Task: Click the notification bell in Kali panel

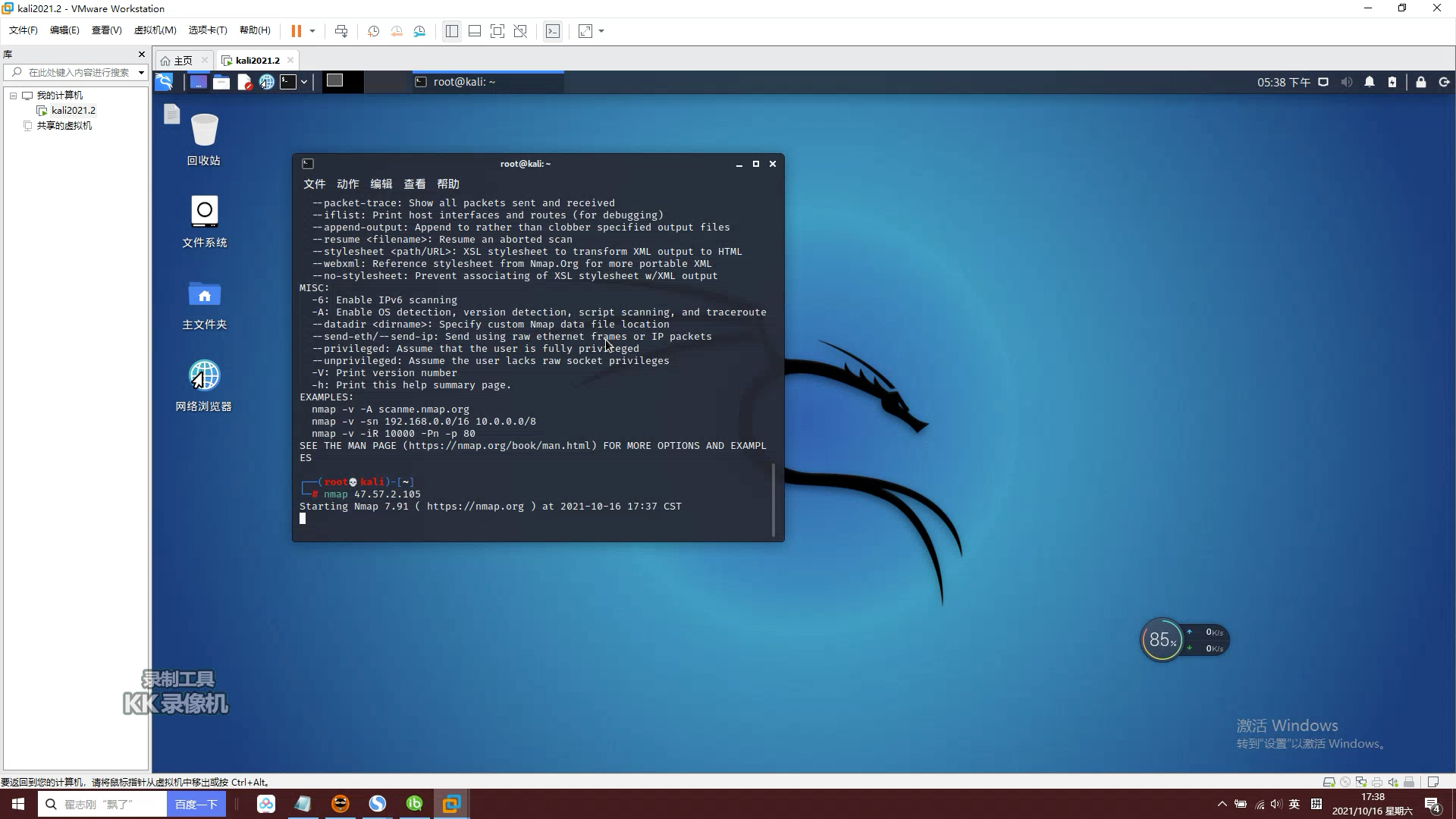Action: [x=1370, y=82]
